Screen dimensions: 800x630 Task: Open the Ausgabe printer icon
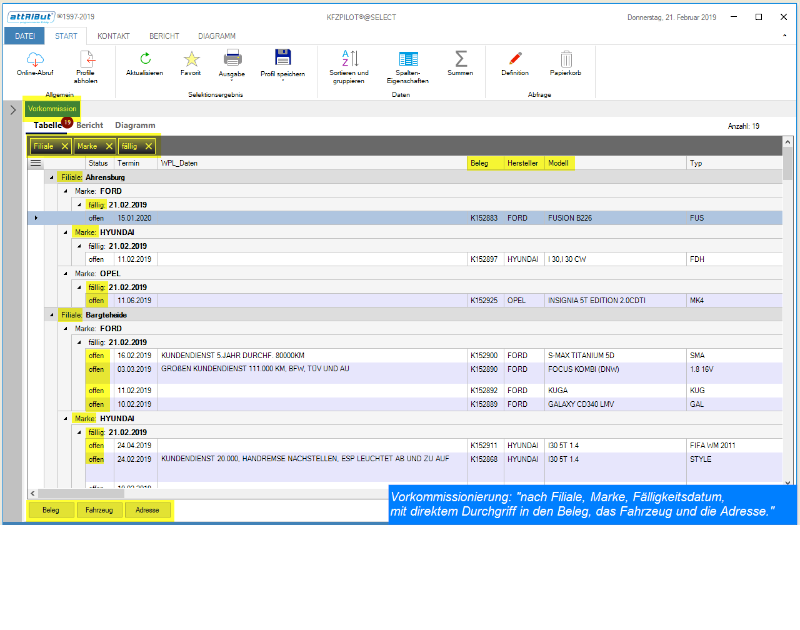coord(232,59)
